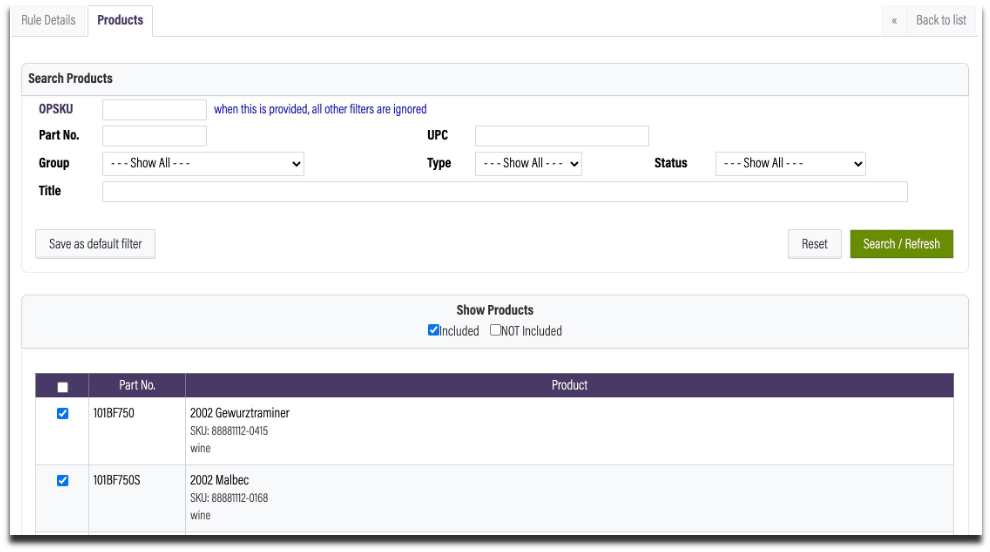Screen dimensions: 990x552
Task: Uncheck the 101BF750 product row checkbox
Action: tap(63, 413)
